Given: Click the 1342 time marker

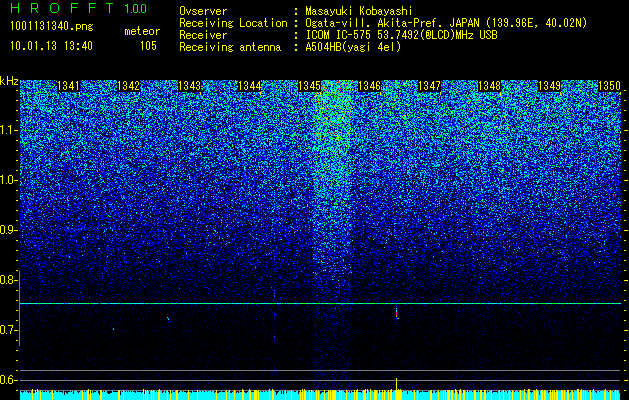Looking at the screenshot, I should click(129, 86).
